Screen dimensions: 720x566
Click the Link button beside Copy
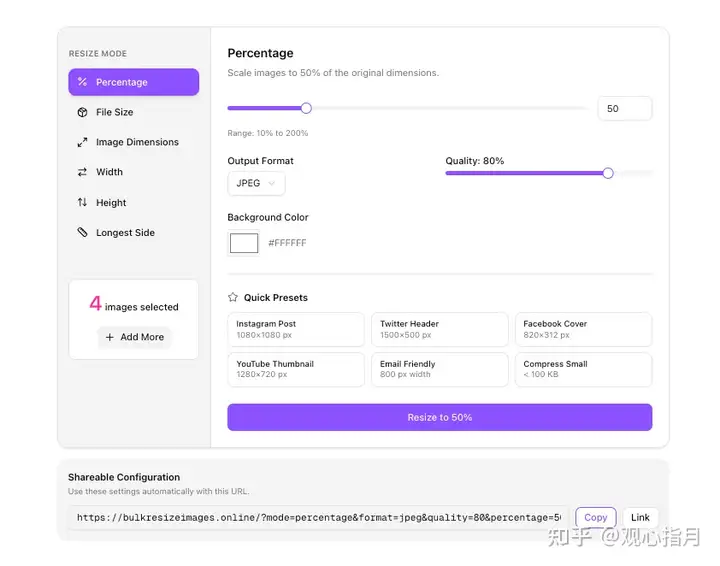[640, 518]
